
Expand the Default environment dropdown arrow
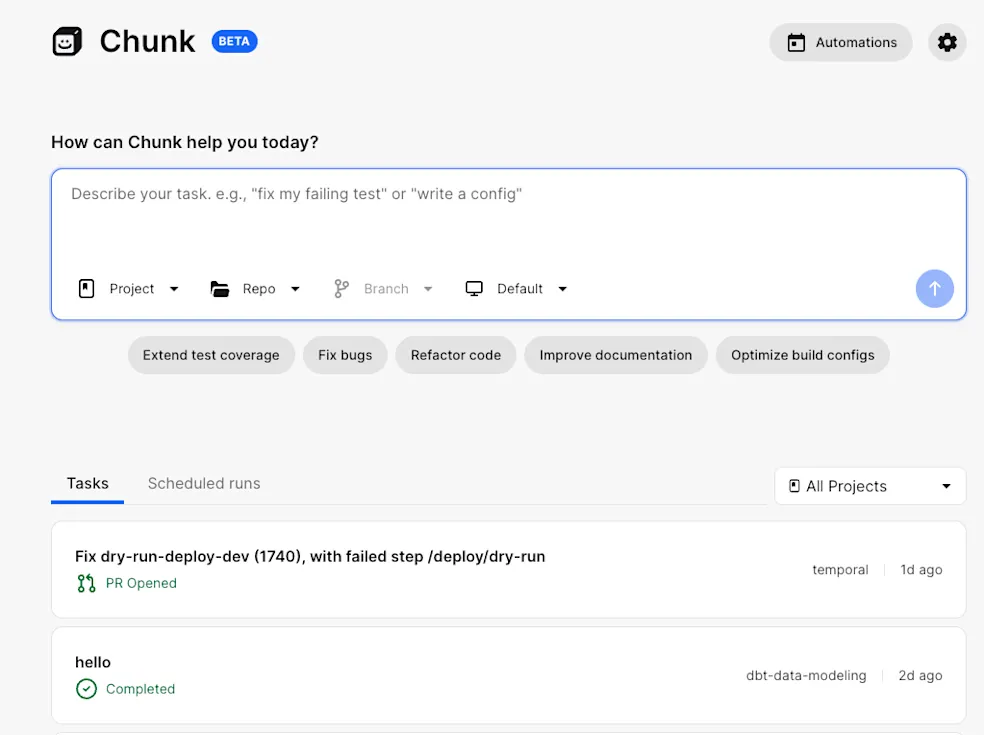click(563, 289)
